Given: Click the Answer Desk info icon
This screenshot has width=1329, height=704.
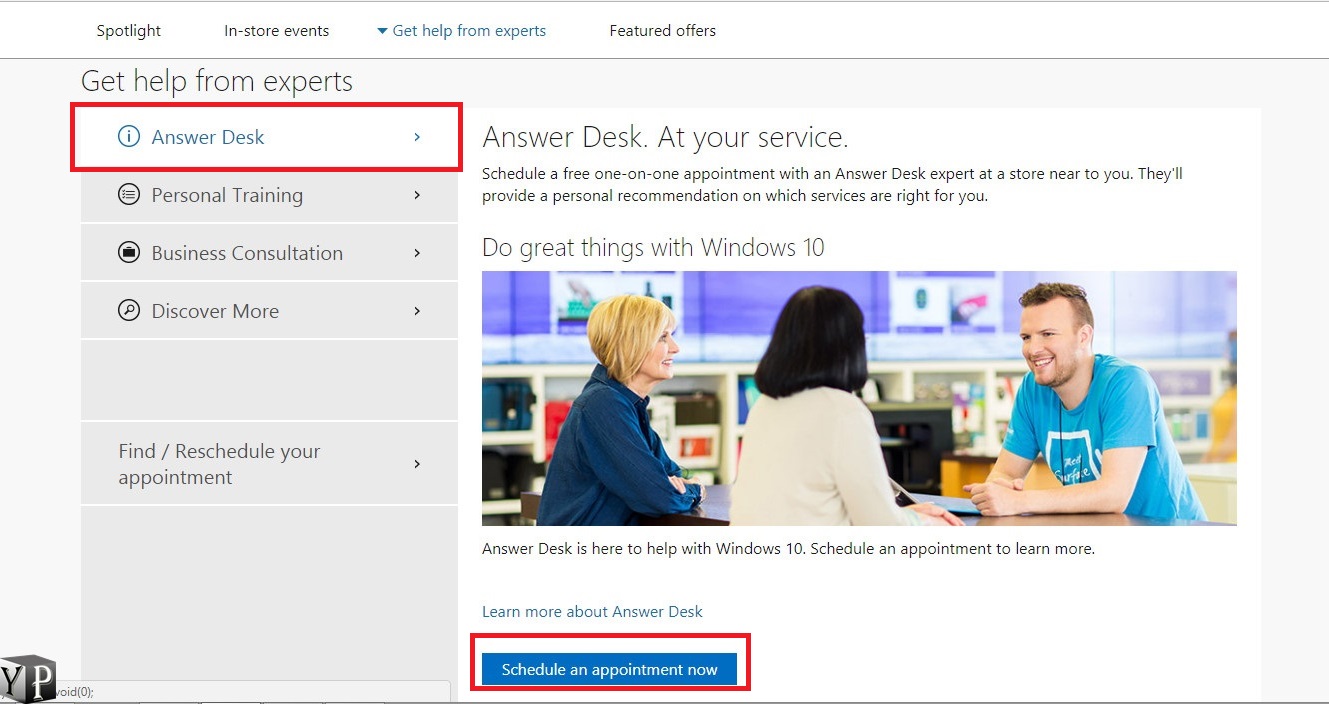Looking at the screenshot, I should point(129,137).
